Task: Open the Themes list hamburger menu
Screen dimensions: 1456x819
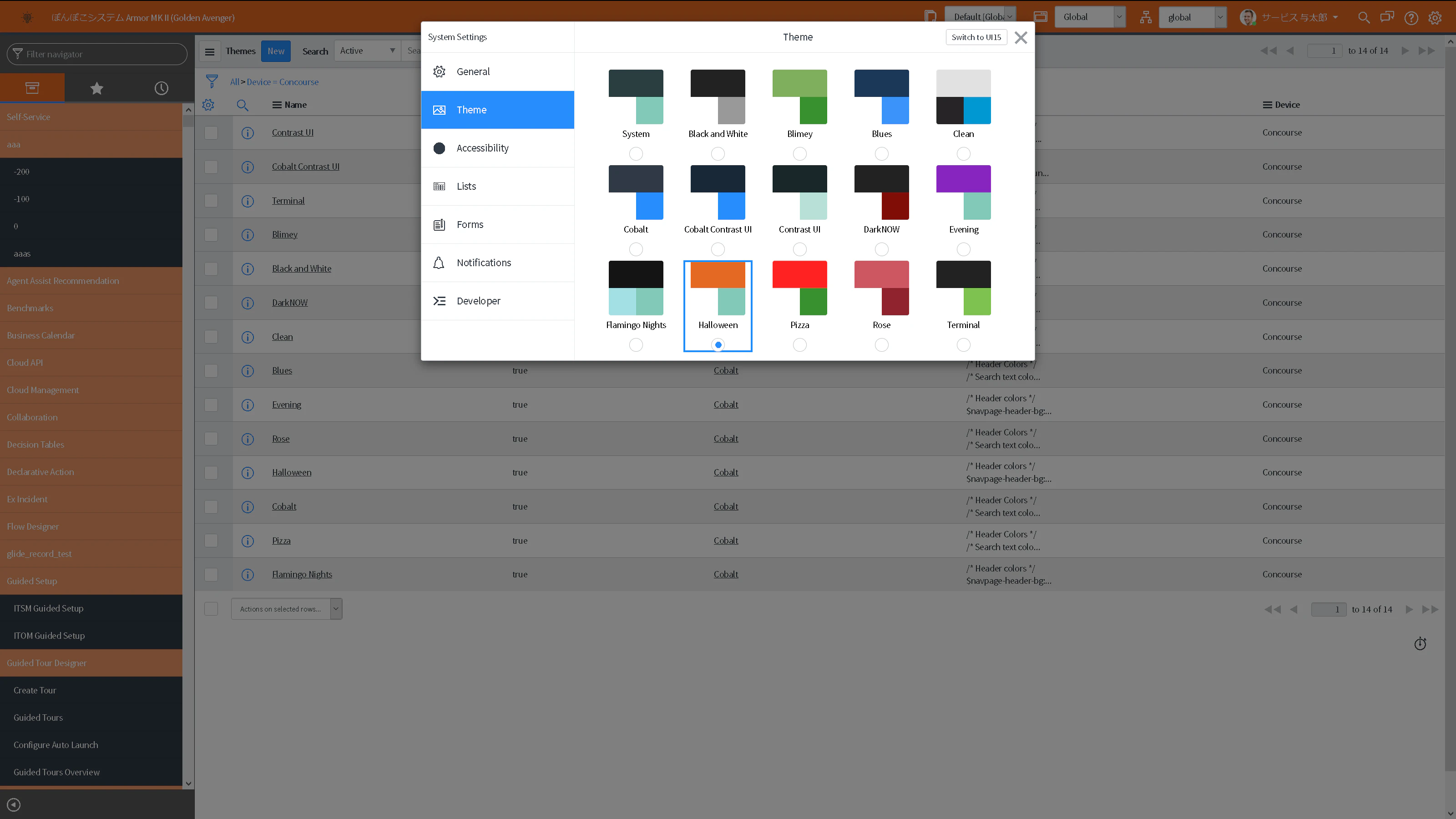Action: pyautogui.click(x=210, y=51)
